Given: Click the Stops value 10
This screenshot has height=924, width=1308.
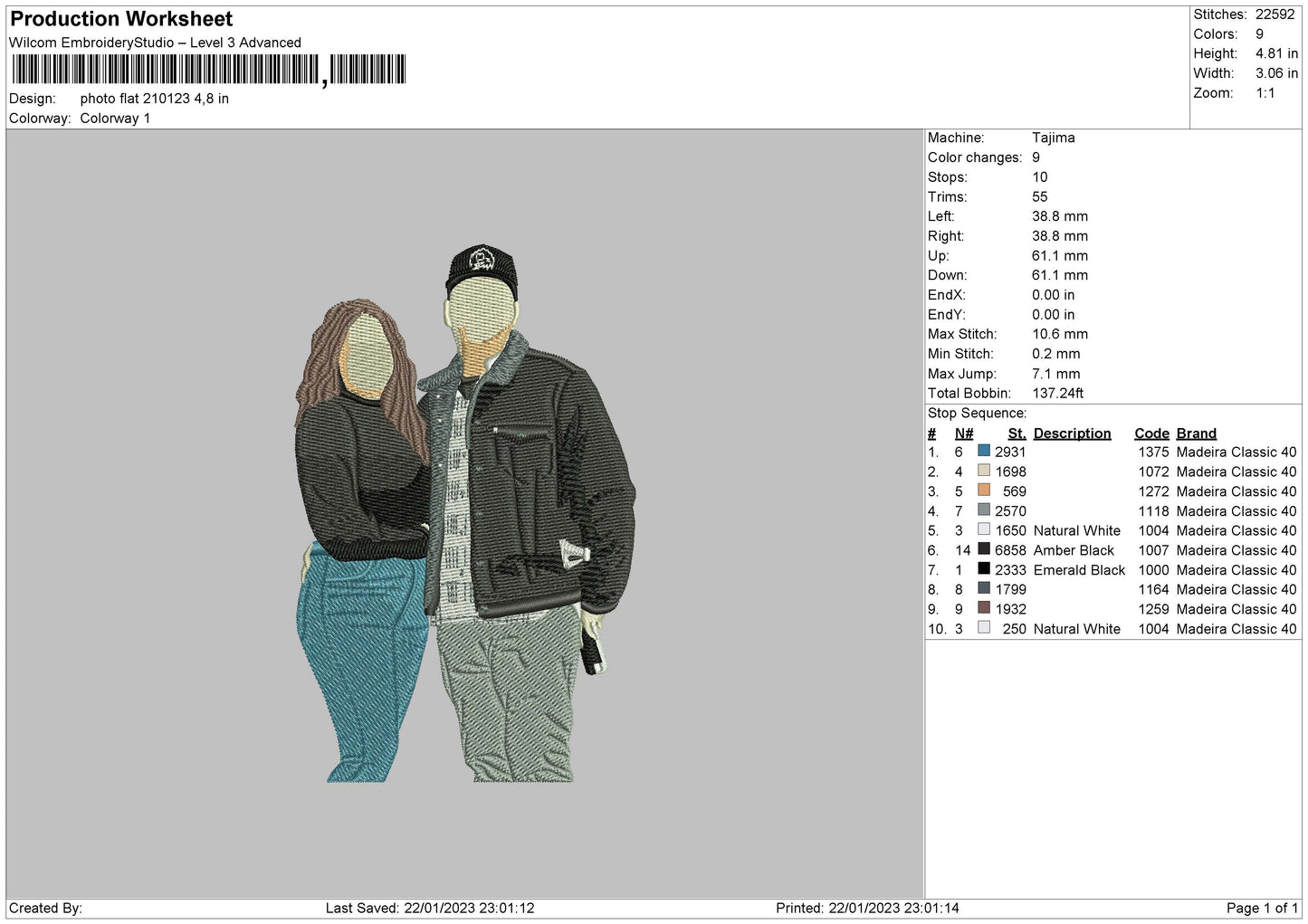Looking at the screenshot, I should tap(1040, 177).
